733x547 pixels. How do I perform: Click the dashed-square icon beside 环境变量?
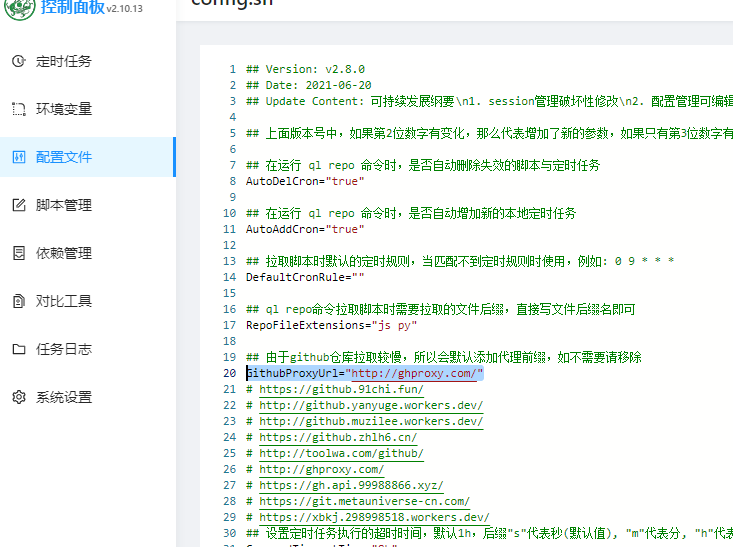[x=19, y=109]
